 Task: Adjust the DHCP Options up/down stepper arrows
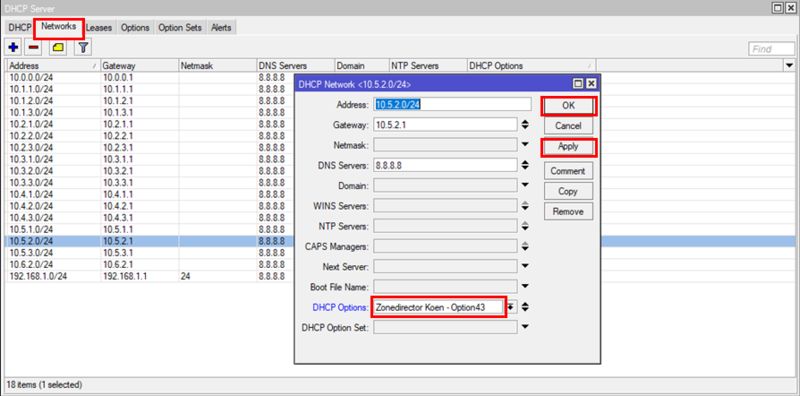point(525,307)
